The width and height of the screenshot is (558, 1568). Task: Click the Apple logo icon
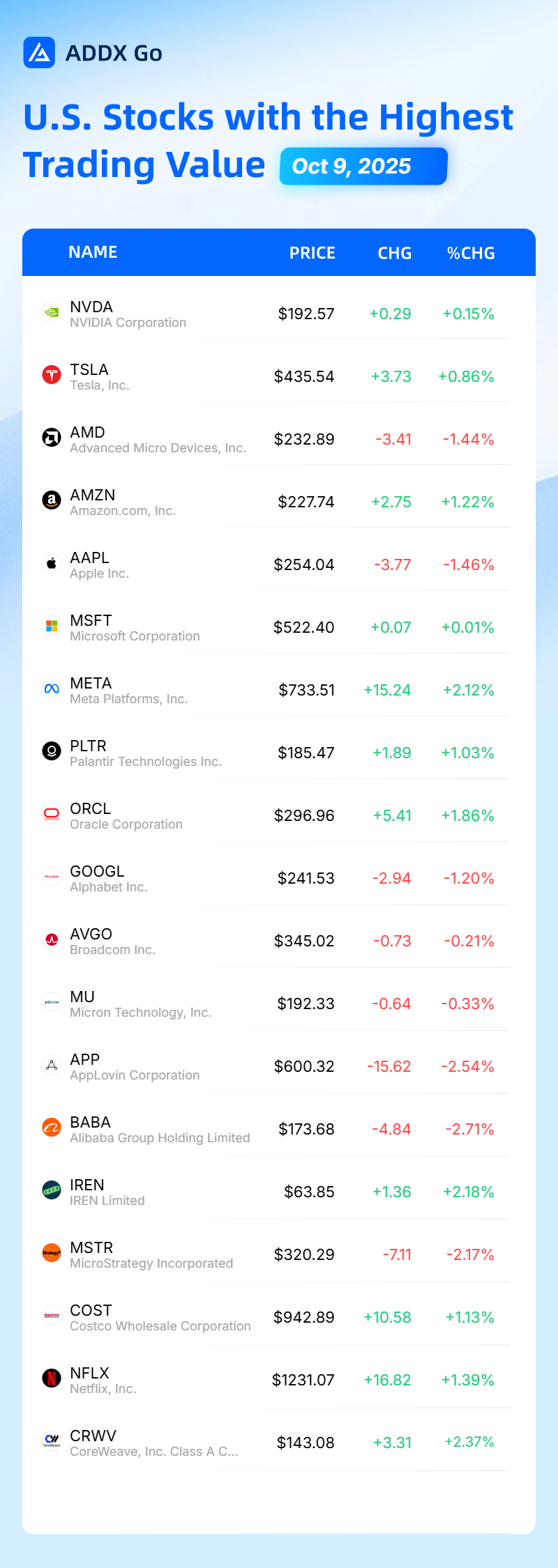tap(52, 563)
